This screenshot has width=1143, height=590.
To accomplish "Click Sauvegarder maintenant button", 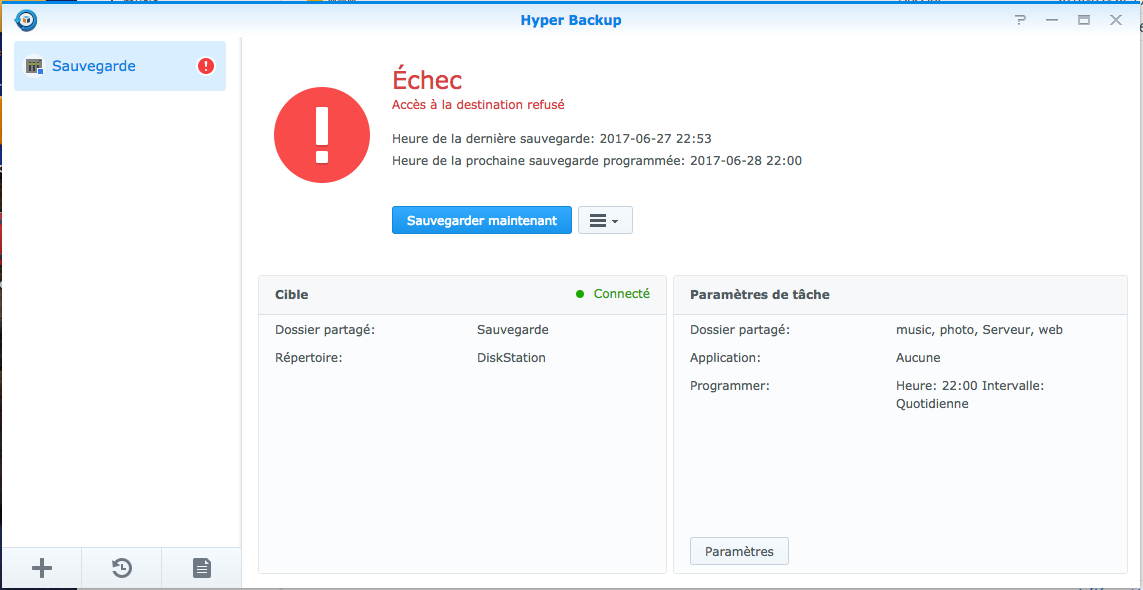I will (482, 220).
